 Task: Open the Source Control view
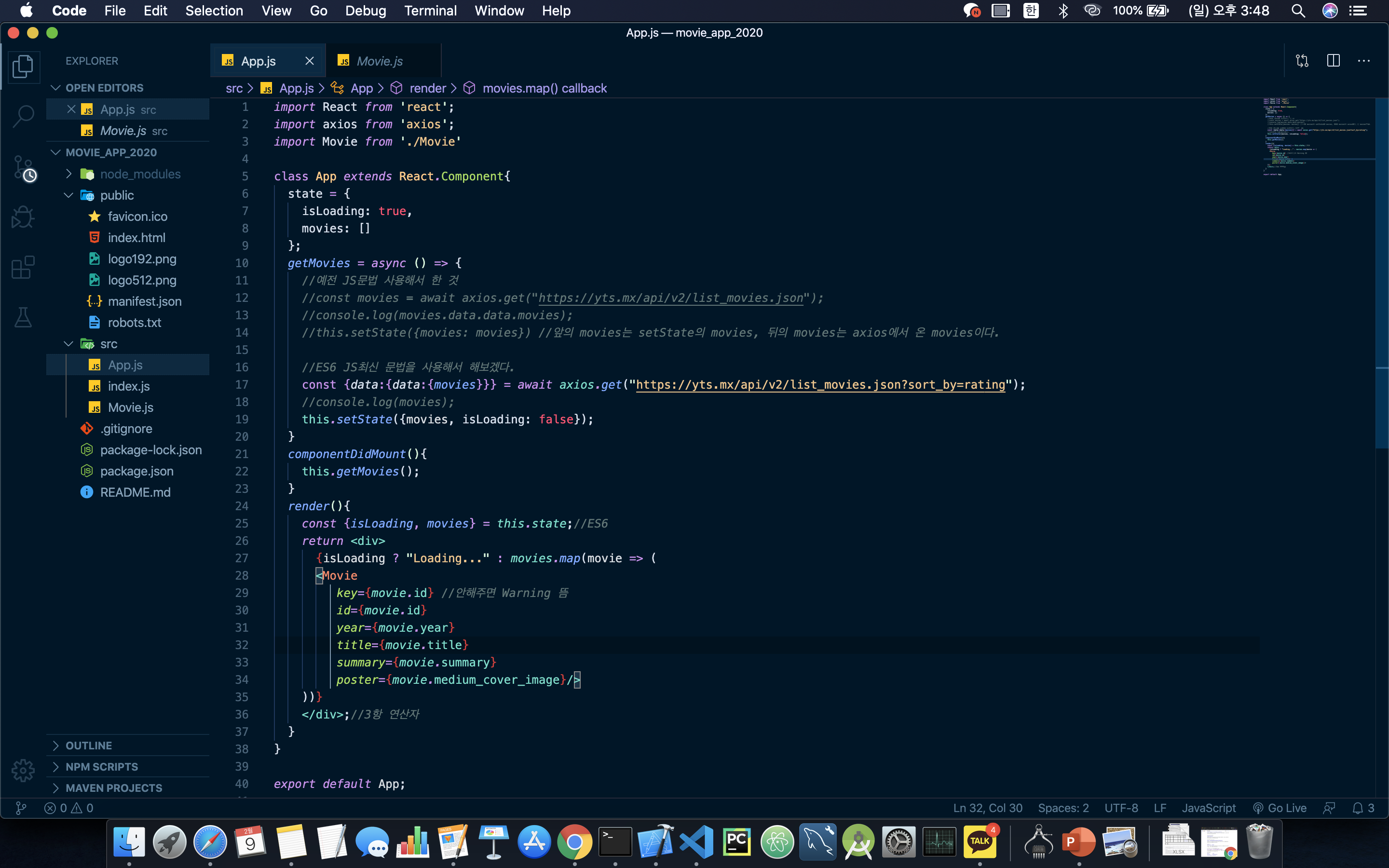click(23, 168)
